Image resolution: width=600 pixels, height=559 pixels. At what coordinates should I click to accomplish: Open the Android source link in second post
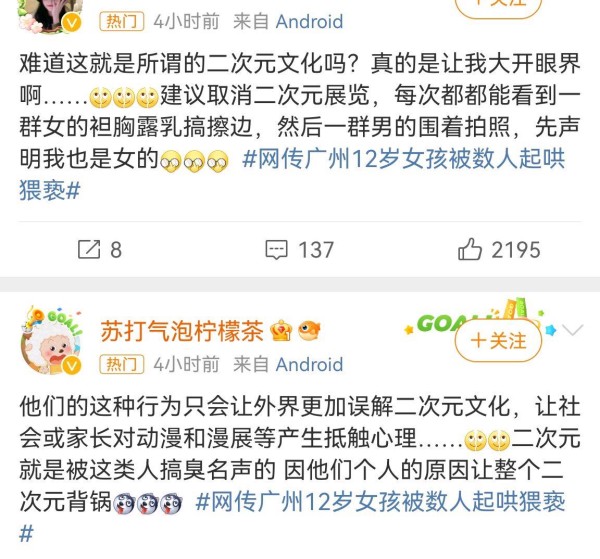309,364
